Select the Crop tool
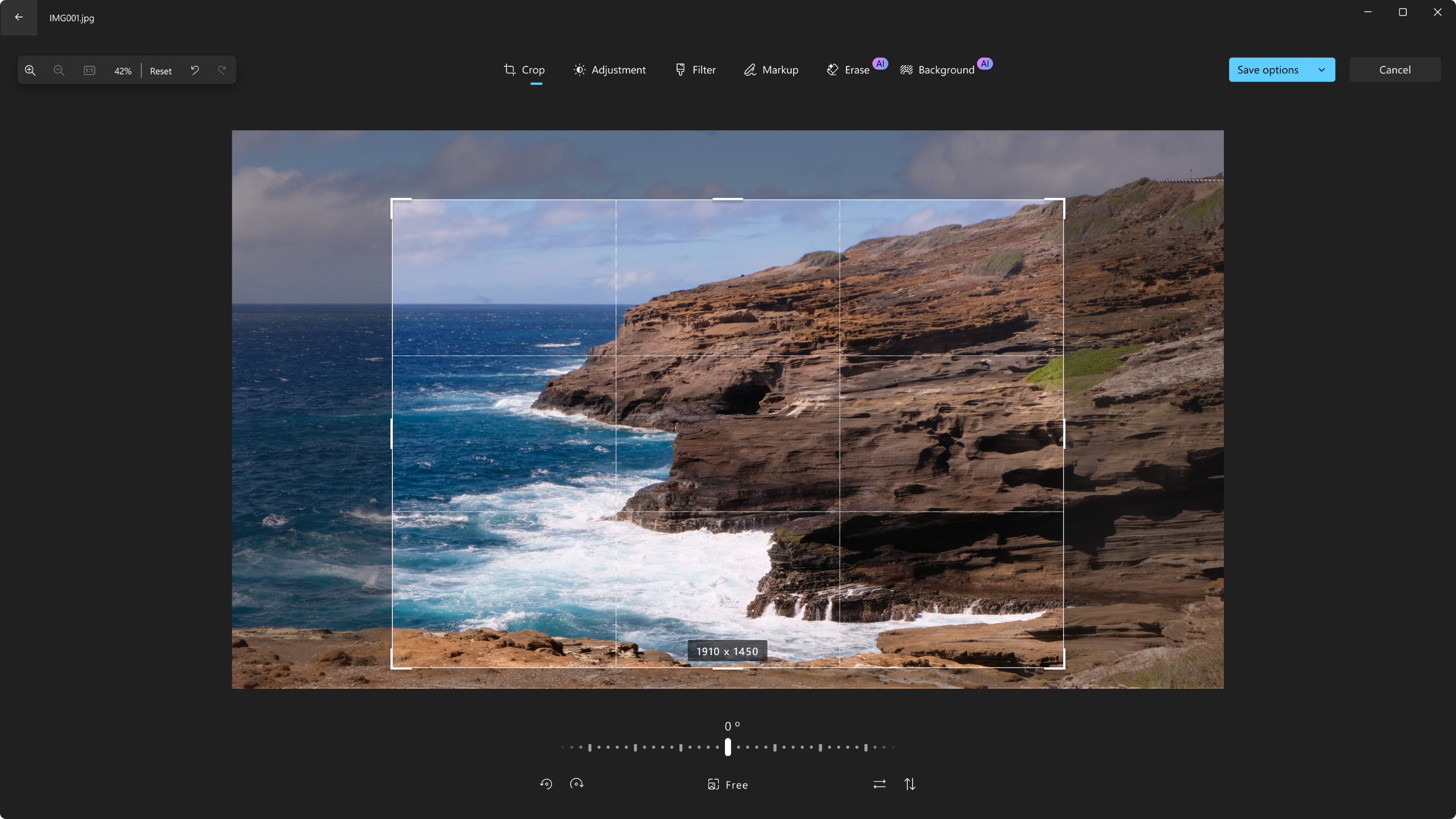This screenshot has width=1456, height=819. tap(523, 69)
